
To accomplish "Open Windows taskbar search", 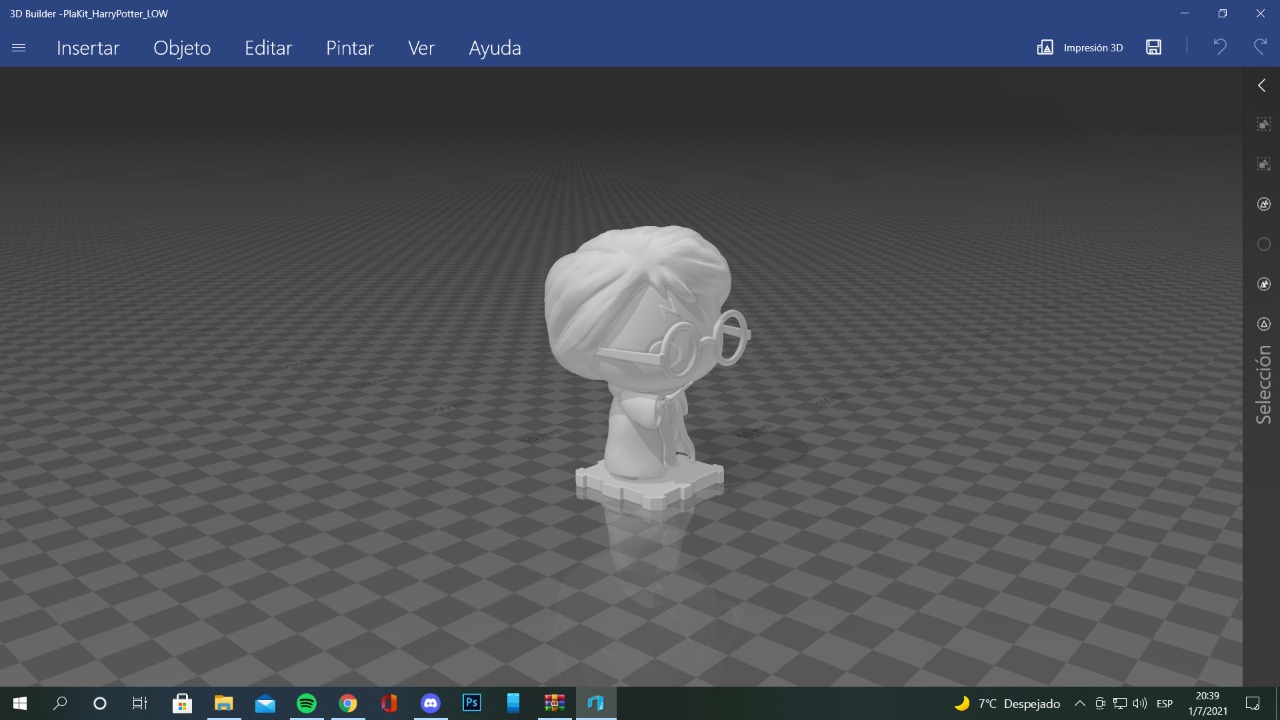I will [x=60, y=704].
